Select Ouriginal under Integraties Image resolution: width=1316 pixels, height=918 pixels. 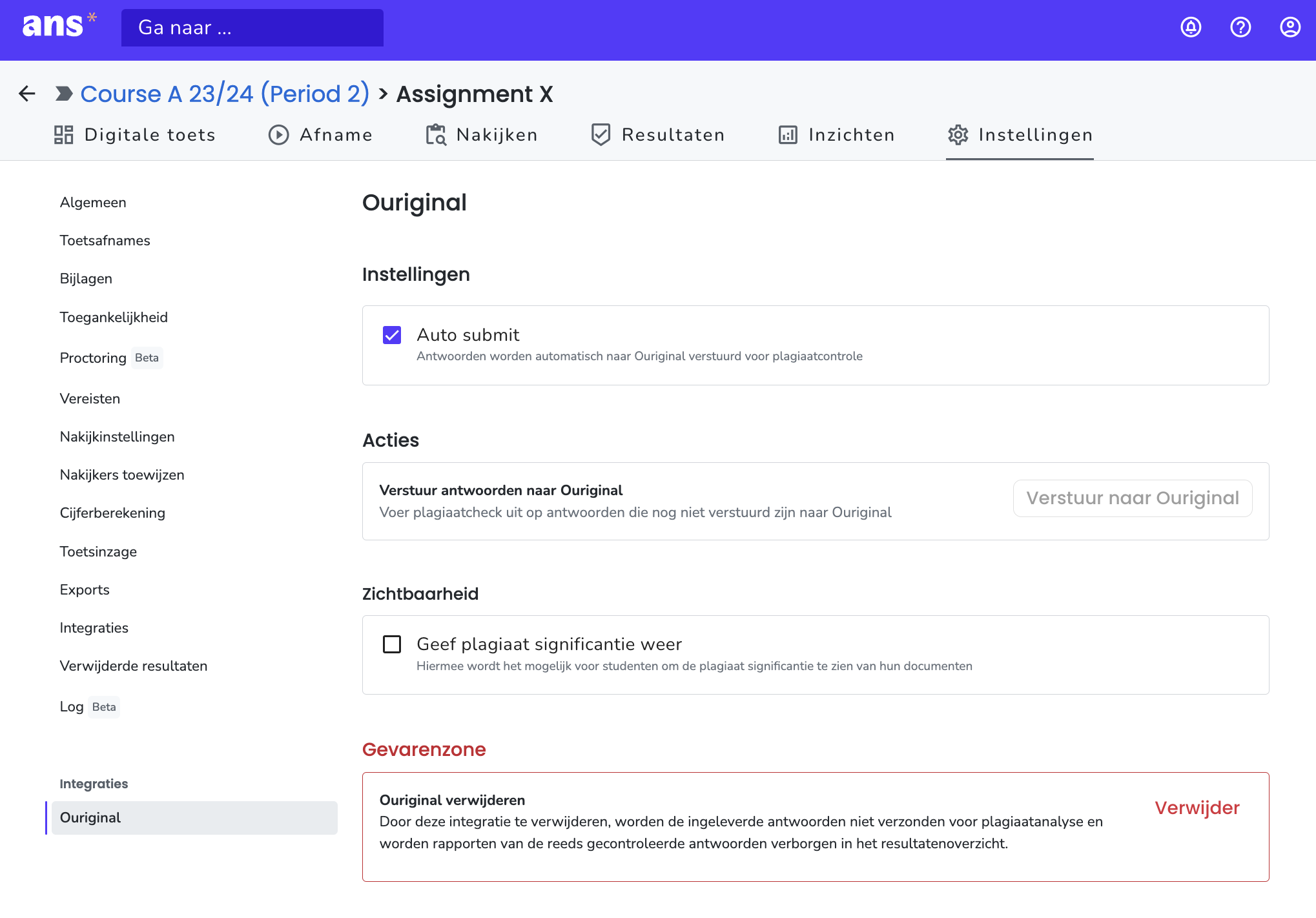(x=194, y=818)
